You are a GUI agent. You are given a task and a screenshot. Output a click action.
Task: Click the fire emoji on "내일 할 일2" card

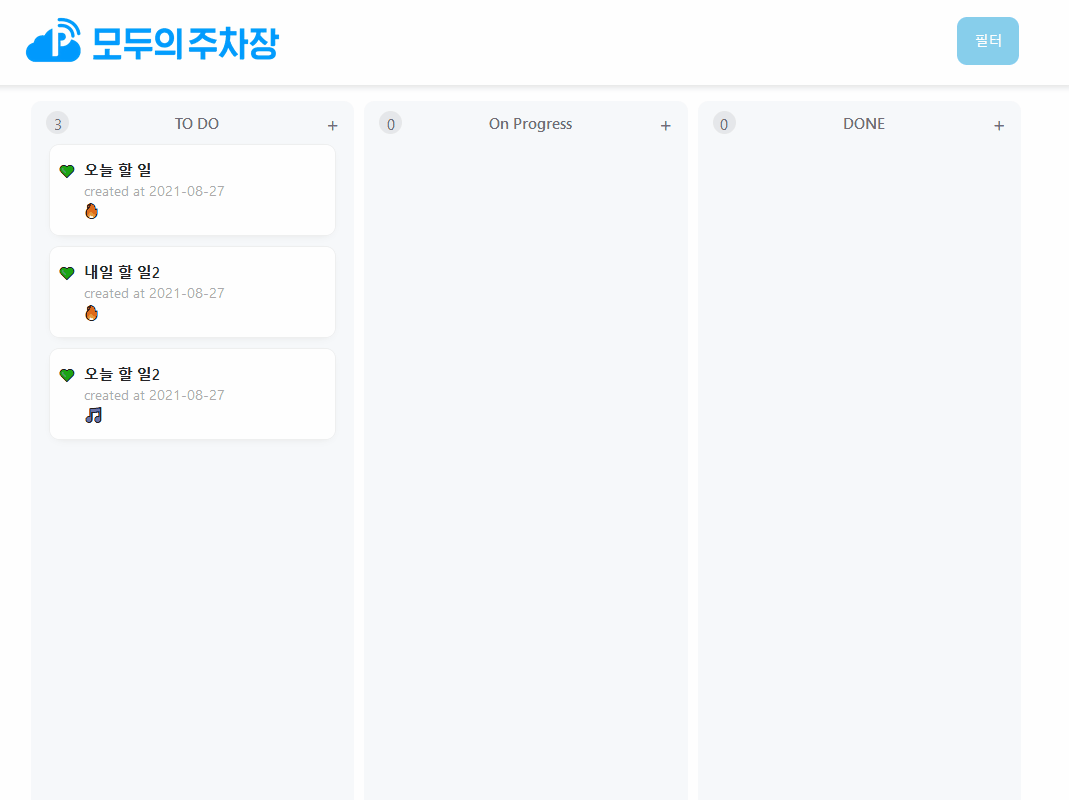(91, 313)
